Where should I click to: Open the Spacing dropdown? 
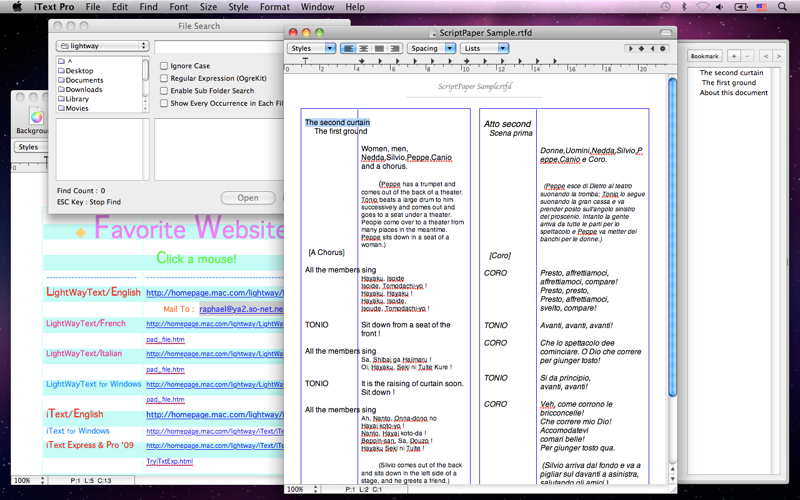click(431, 48)
